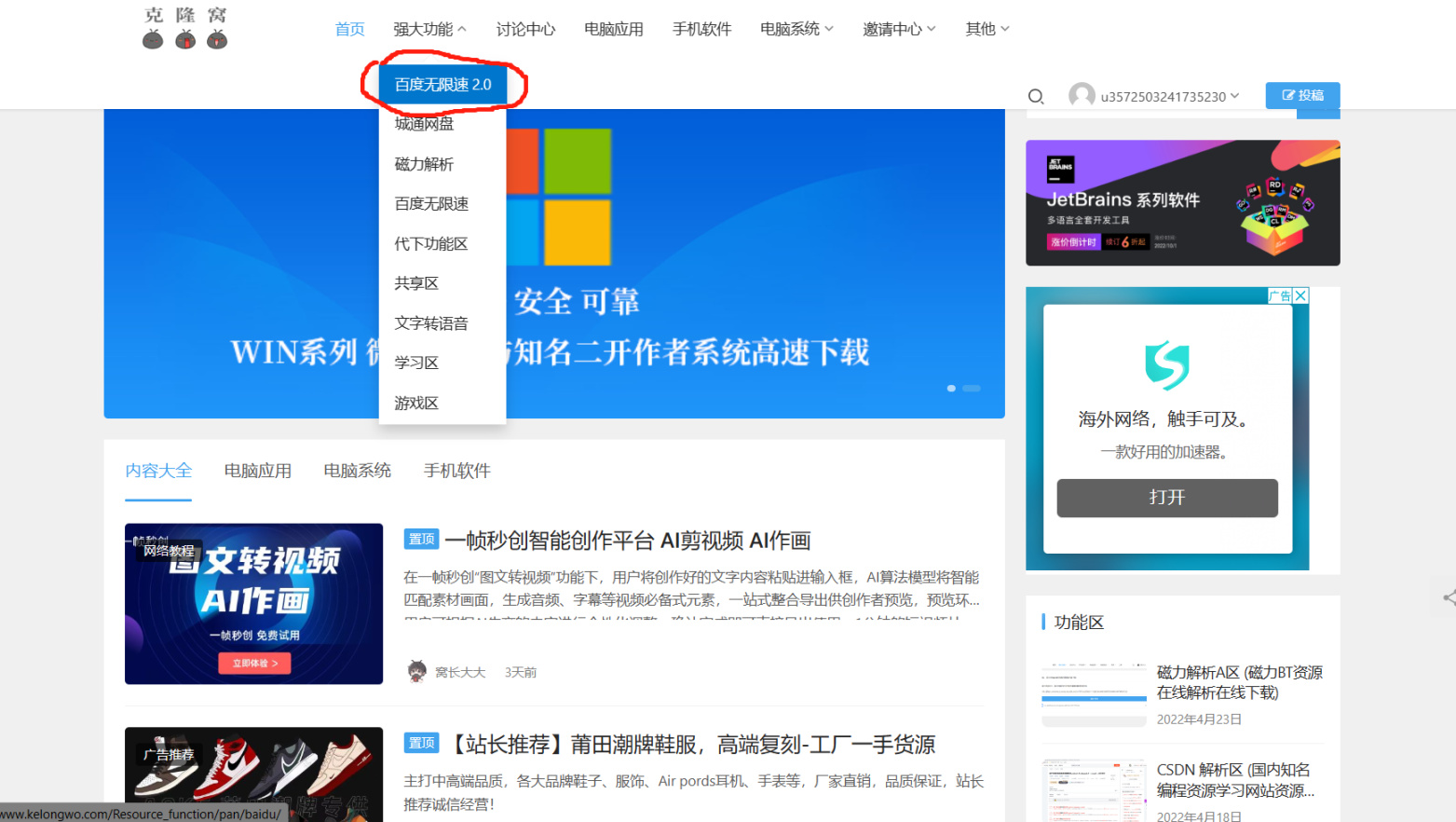Expand the 强大功能 dropdown menu
Viewport: 1456px width, 822px height.
coord(429,29)
